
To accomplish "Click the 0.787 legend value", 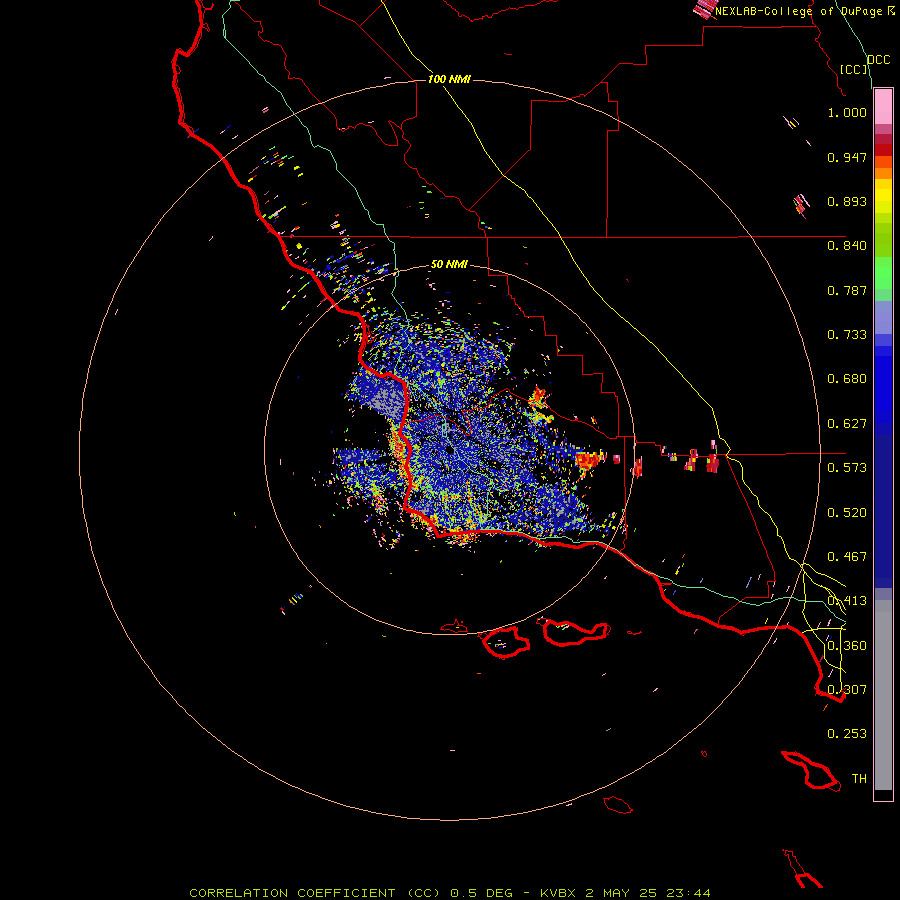I will click(x=847, y=290).
